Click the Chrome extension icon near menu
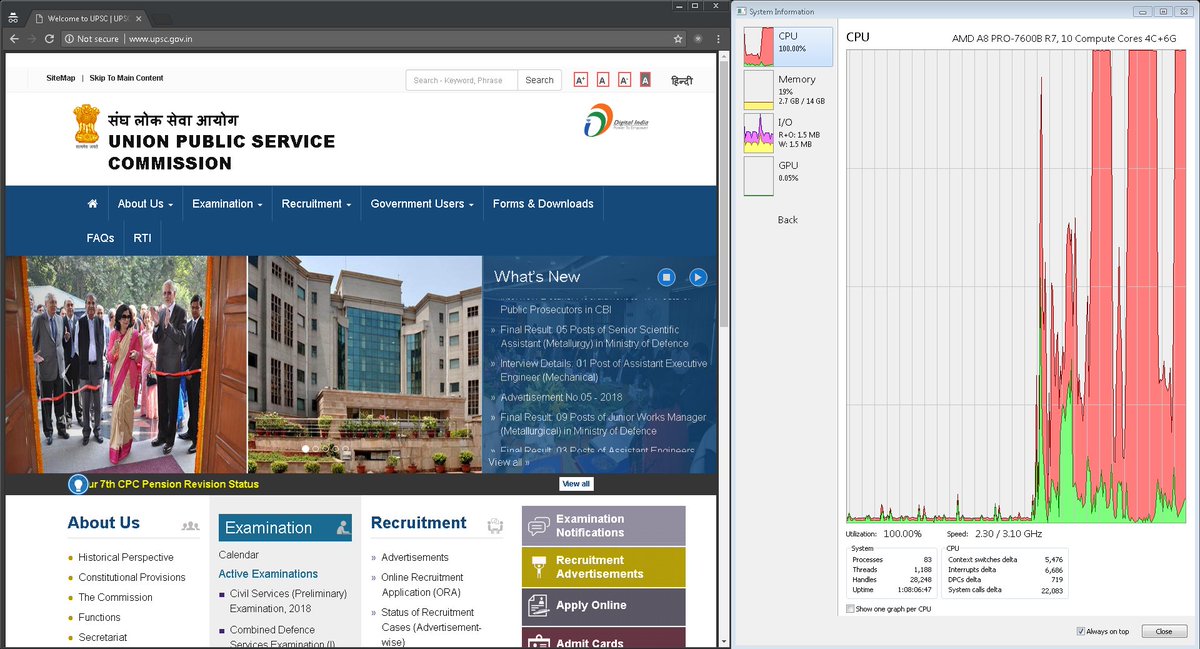The height and width of the screenshot is (649, 1200). point(698,38)
